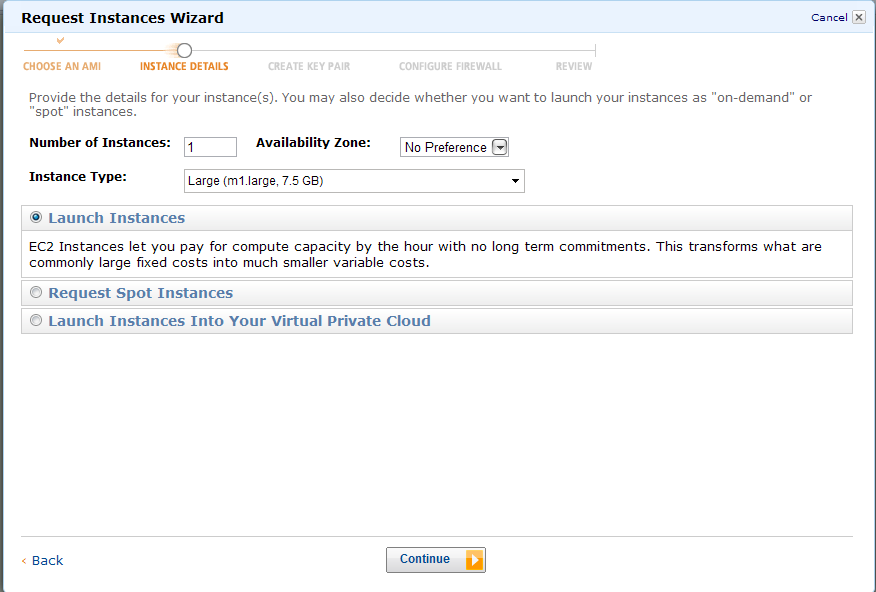Choose the Request Spot Instances radio button
This screenshot has height=592, width=876.
(37, 293)
